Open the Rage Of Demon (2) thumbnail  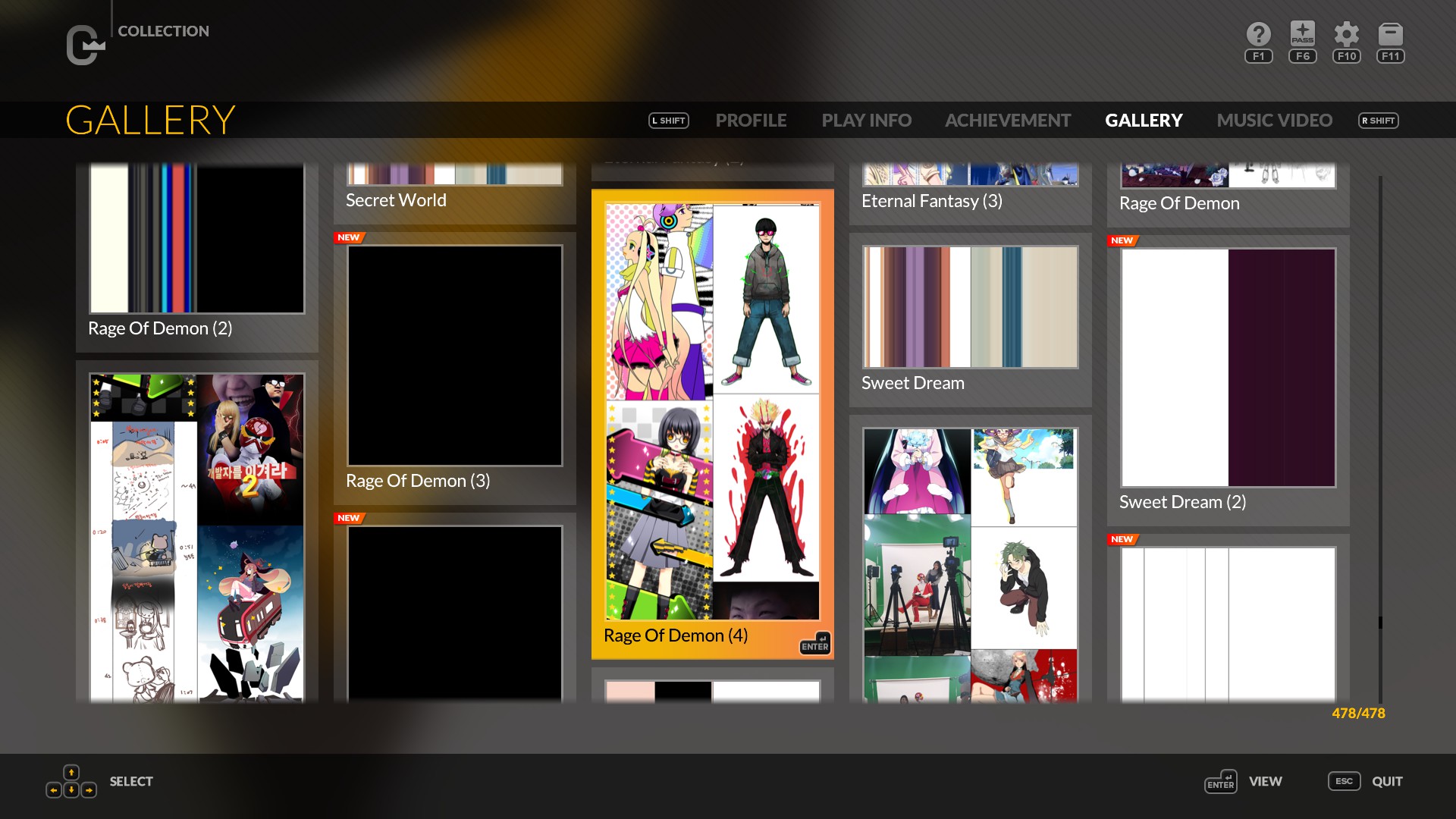197,238
